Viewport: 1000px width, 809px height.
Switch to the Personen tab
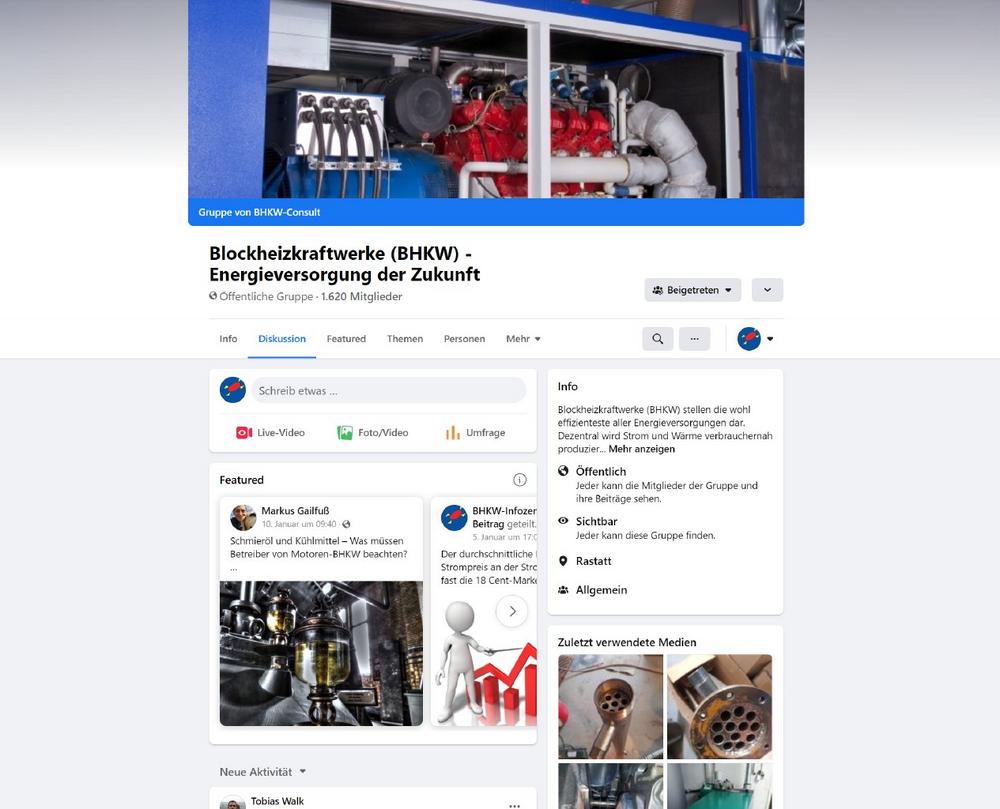464,339
